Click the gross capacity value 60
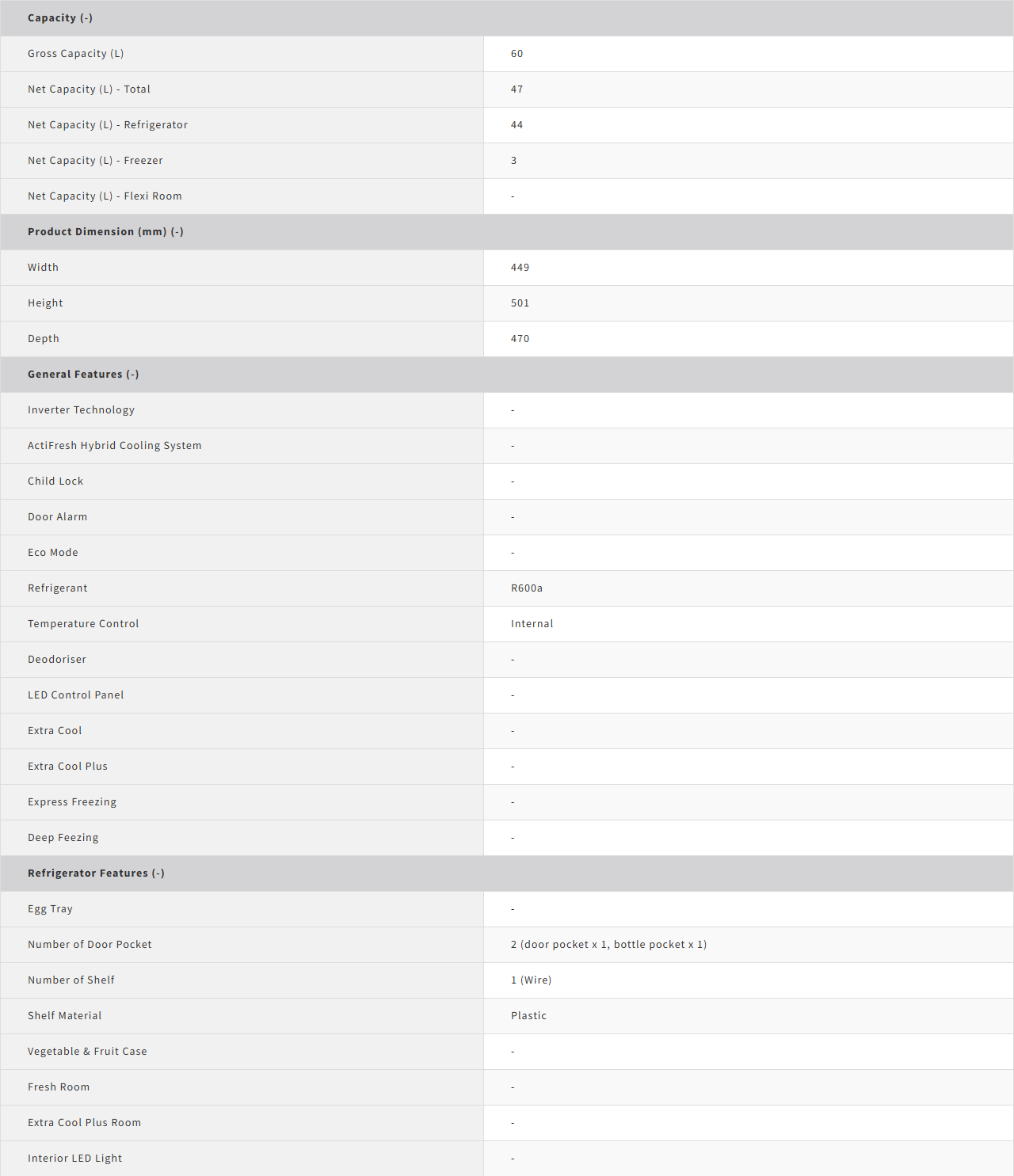 point(517,54)
